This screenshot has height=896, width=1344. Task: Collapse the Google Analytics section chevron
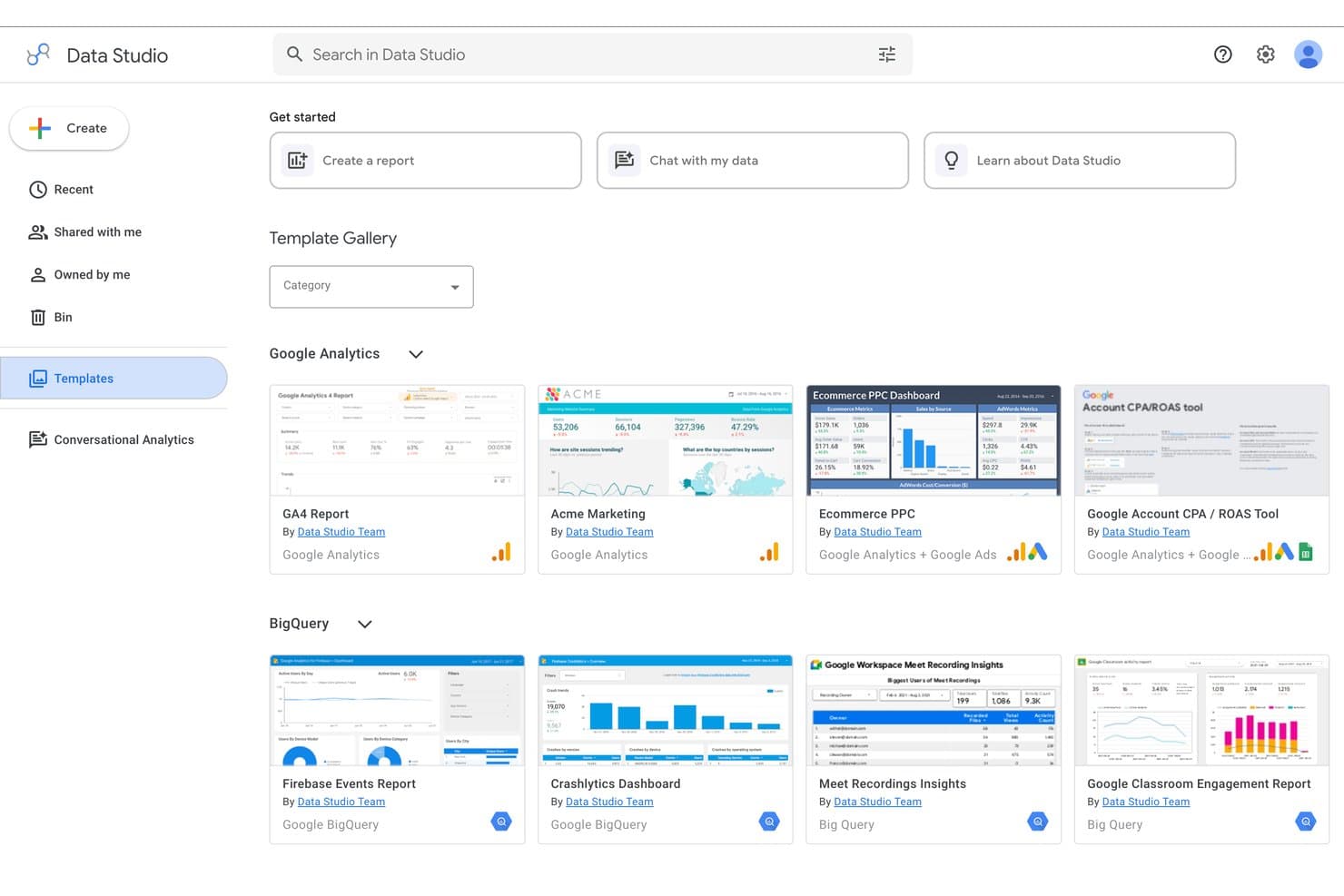(416, 354)
